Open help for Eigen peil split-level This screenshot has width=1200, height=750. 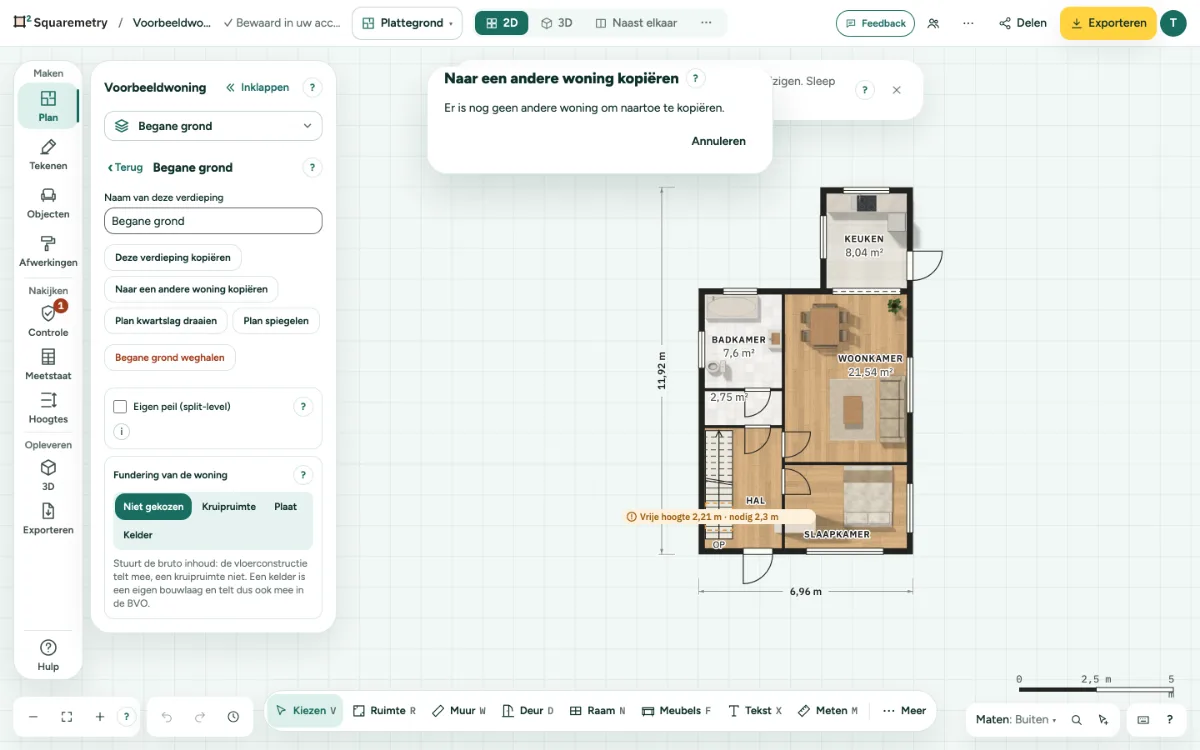[x=303, y=407]
